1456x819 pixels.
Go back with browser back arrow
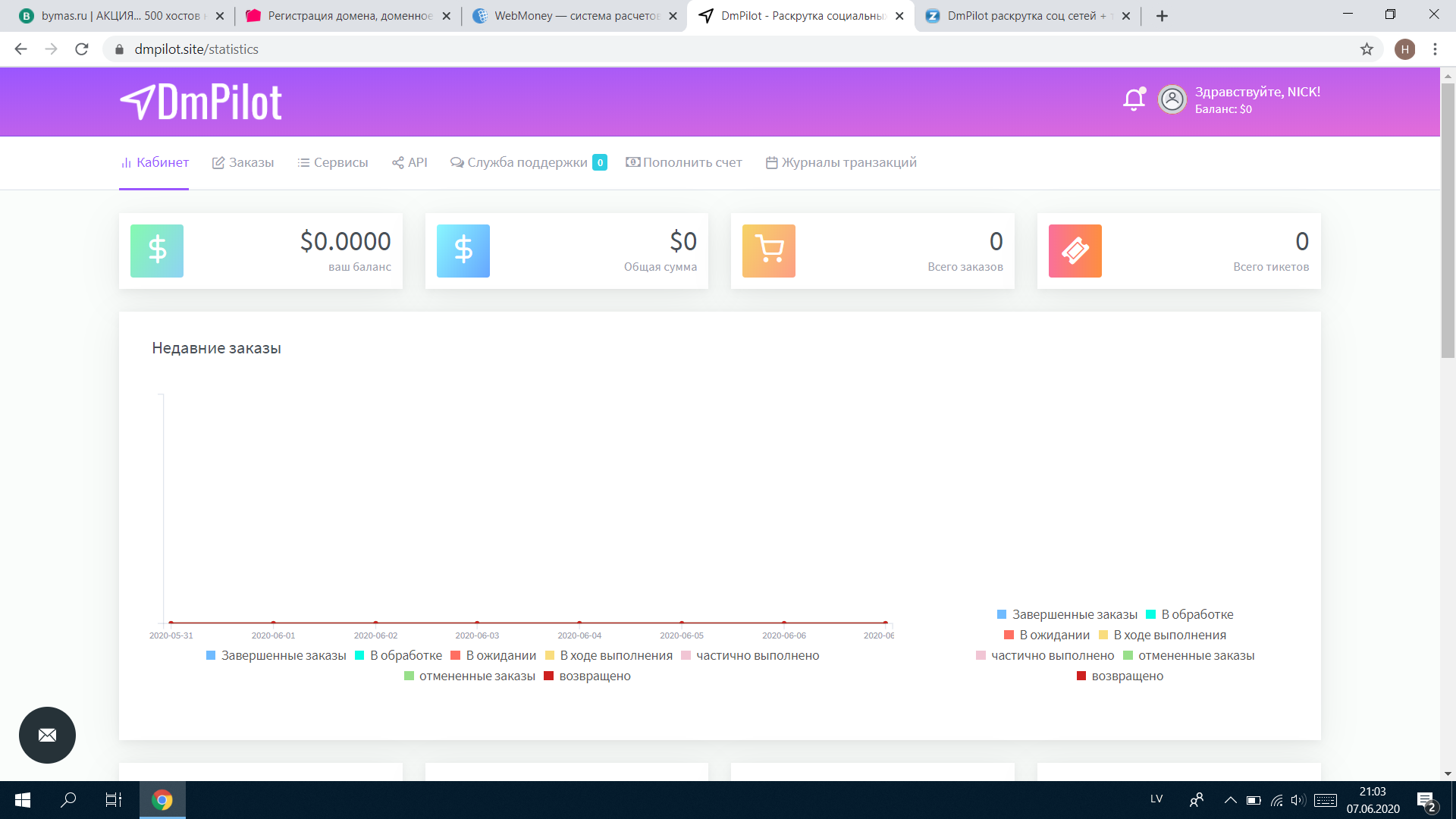[x=20, y=49]
